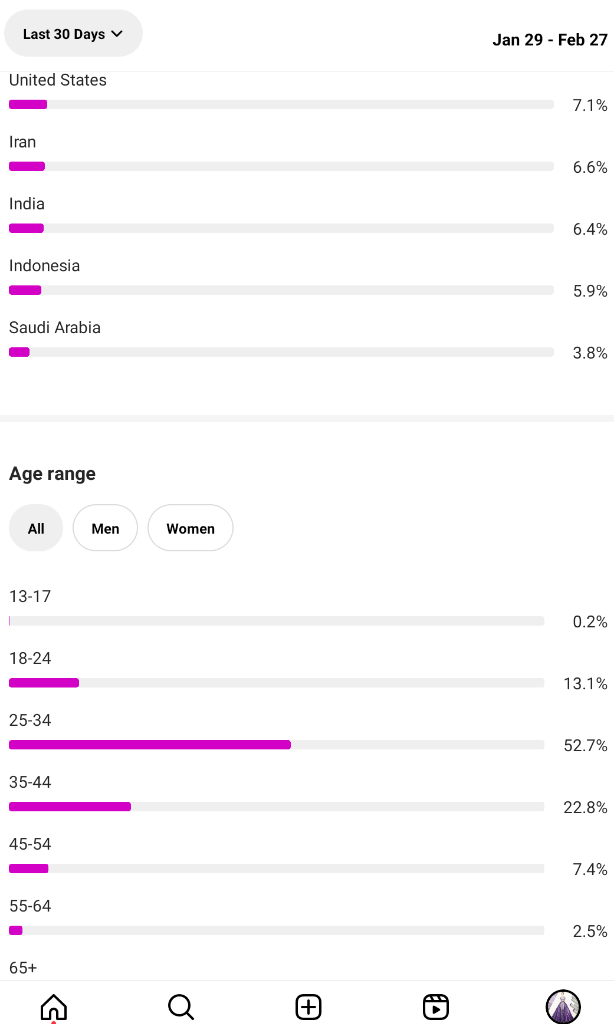Screen dimensions: 614x1024
Task: Click the United States percentage bar
Action: pyautogui.click(x=282, y=104)
